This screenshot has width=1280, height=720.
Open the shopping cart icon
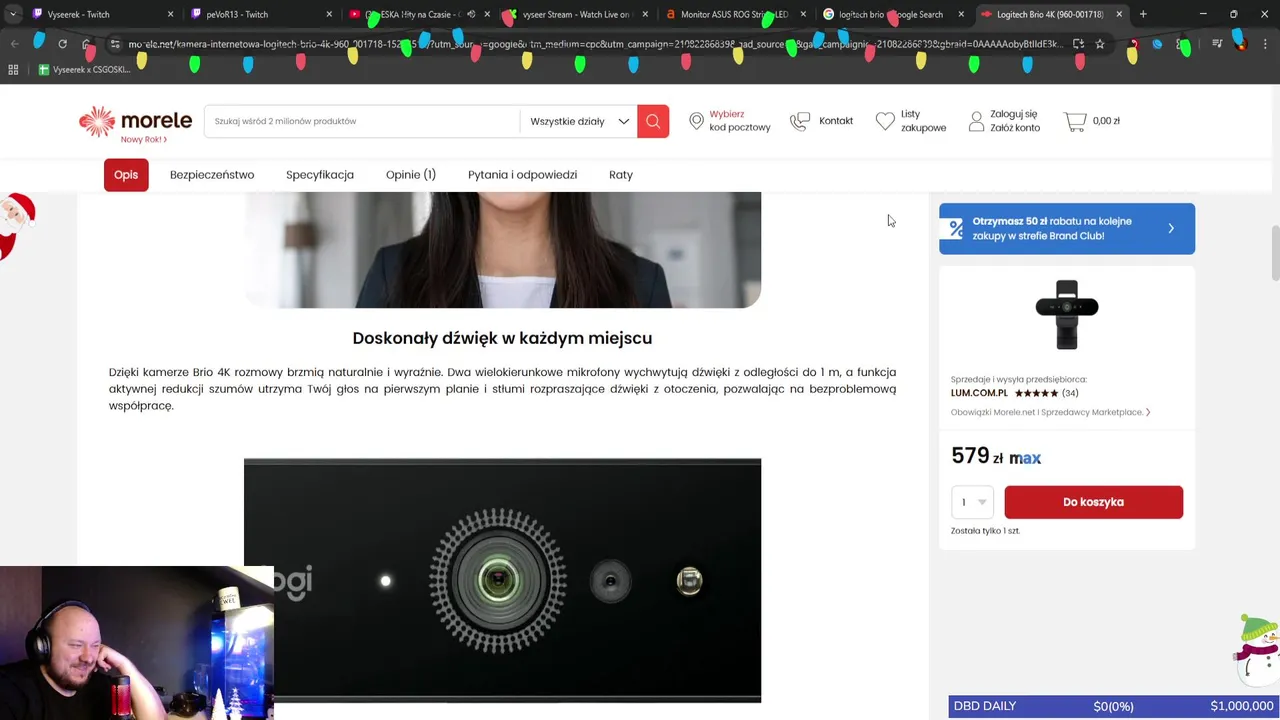pos(1075,121)
